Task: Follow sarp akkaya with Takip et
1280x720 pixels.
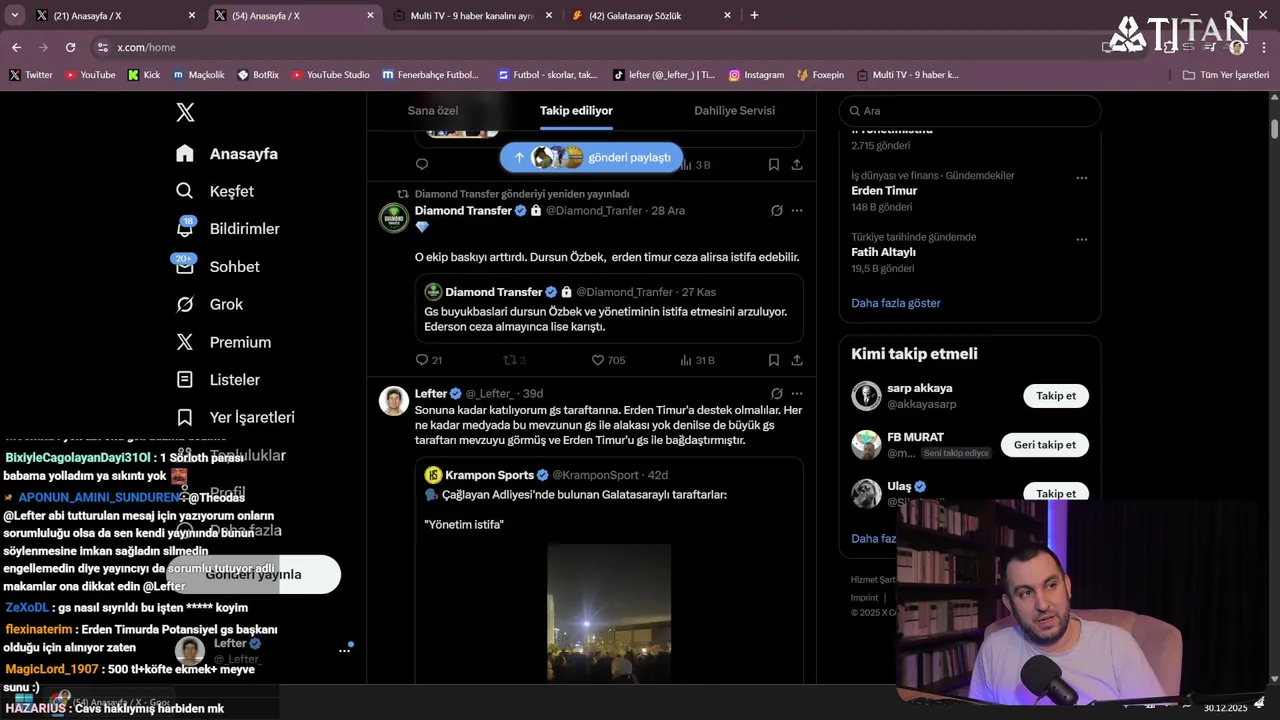Action: pos(1056,396)
